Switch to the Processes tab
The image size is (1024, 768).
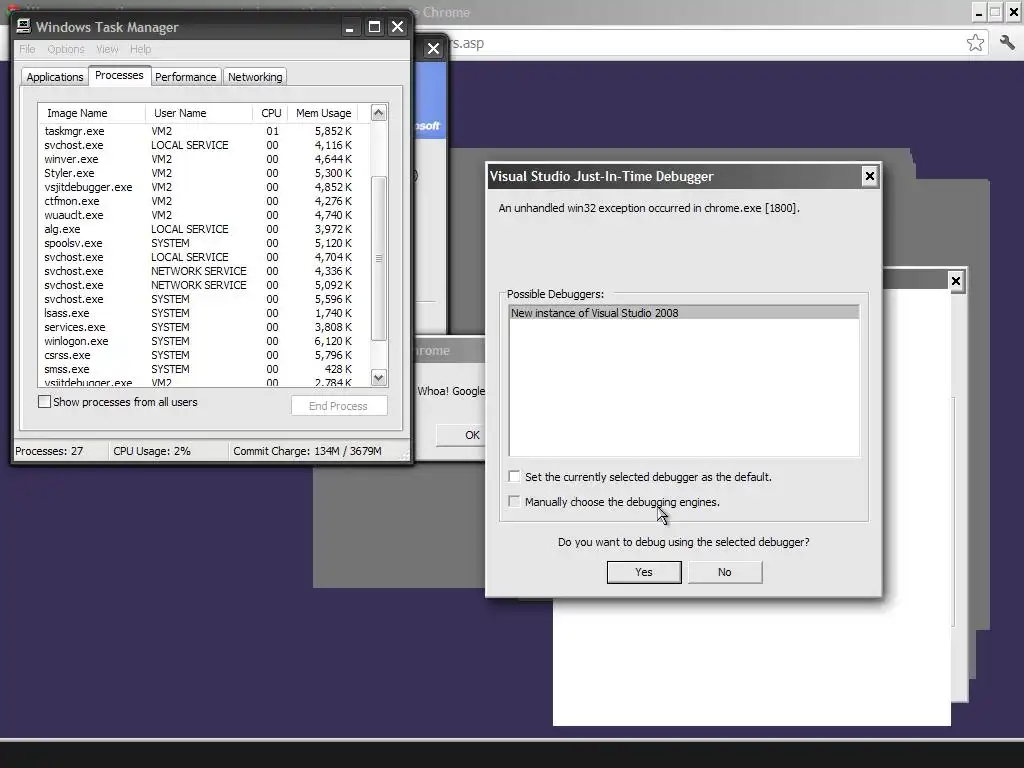120,76
